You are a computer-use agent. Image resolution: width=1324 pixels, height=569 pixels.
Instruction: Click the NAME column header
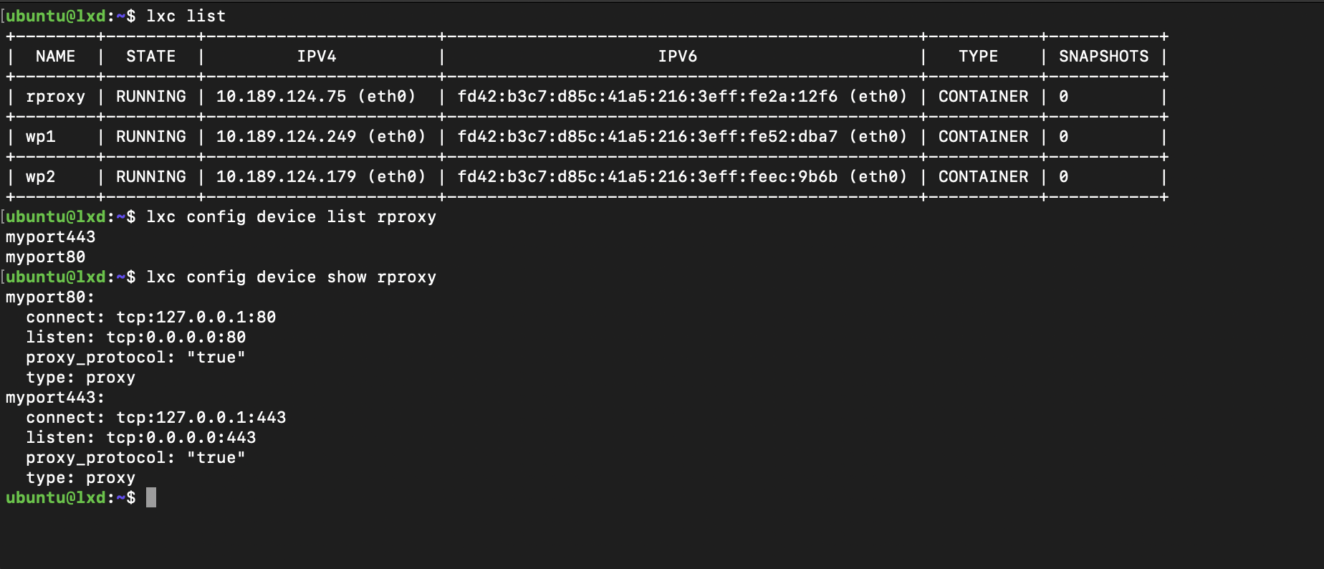55,57
